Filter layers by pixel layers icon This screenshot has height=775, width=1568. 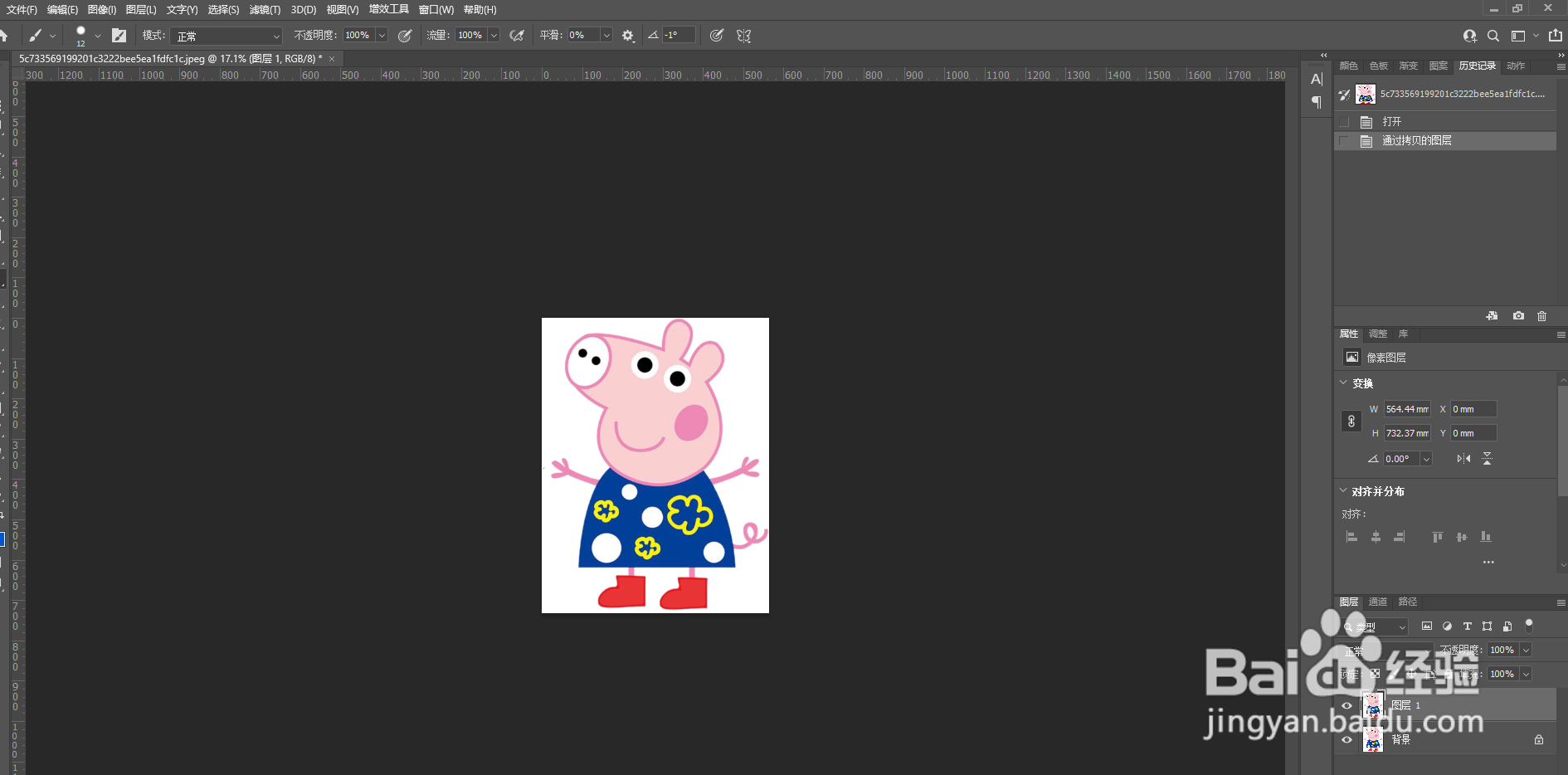1427,626
